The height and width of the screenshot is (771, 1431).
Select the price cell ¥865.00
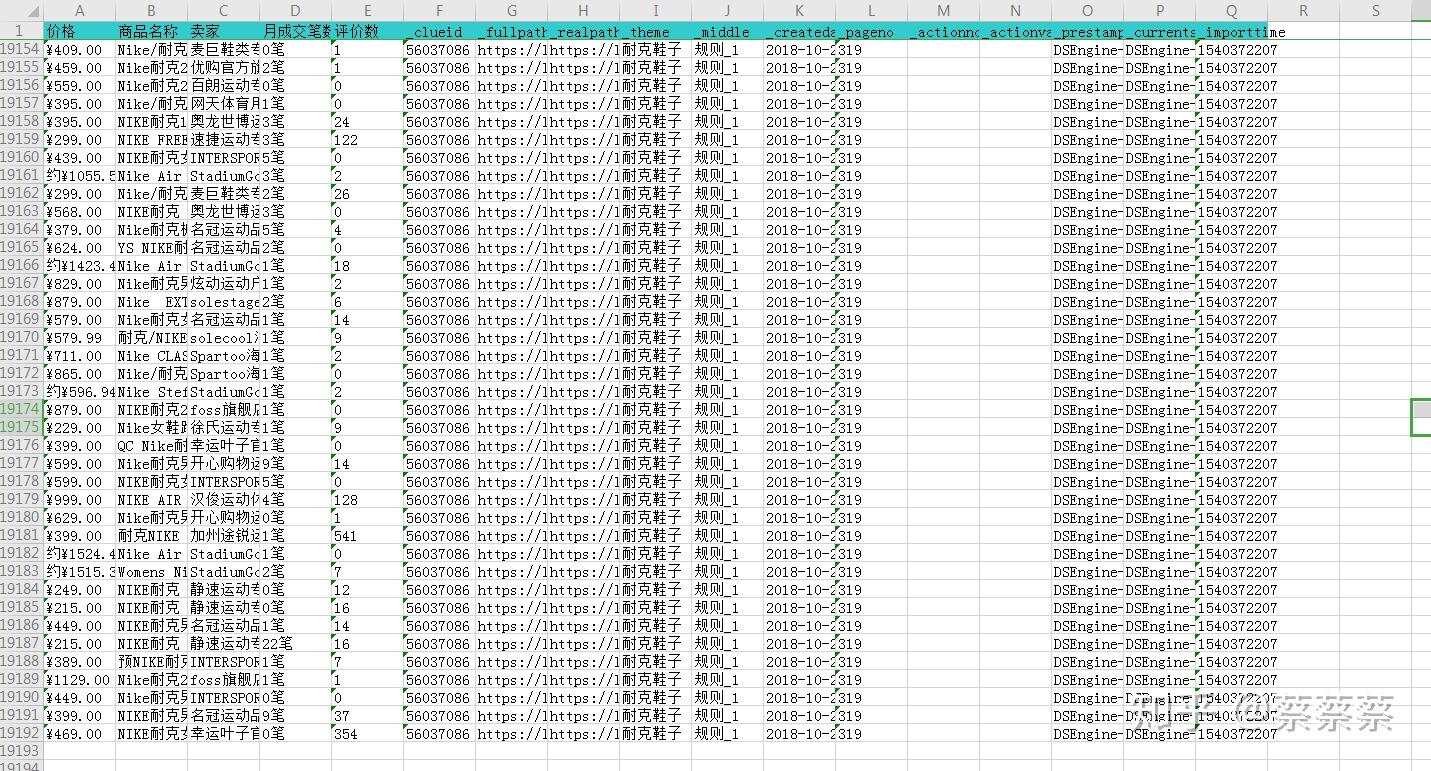point(80,374)
